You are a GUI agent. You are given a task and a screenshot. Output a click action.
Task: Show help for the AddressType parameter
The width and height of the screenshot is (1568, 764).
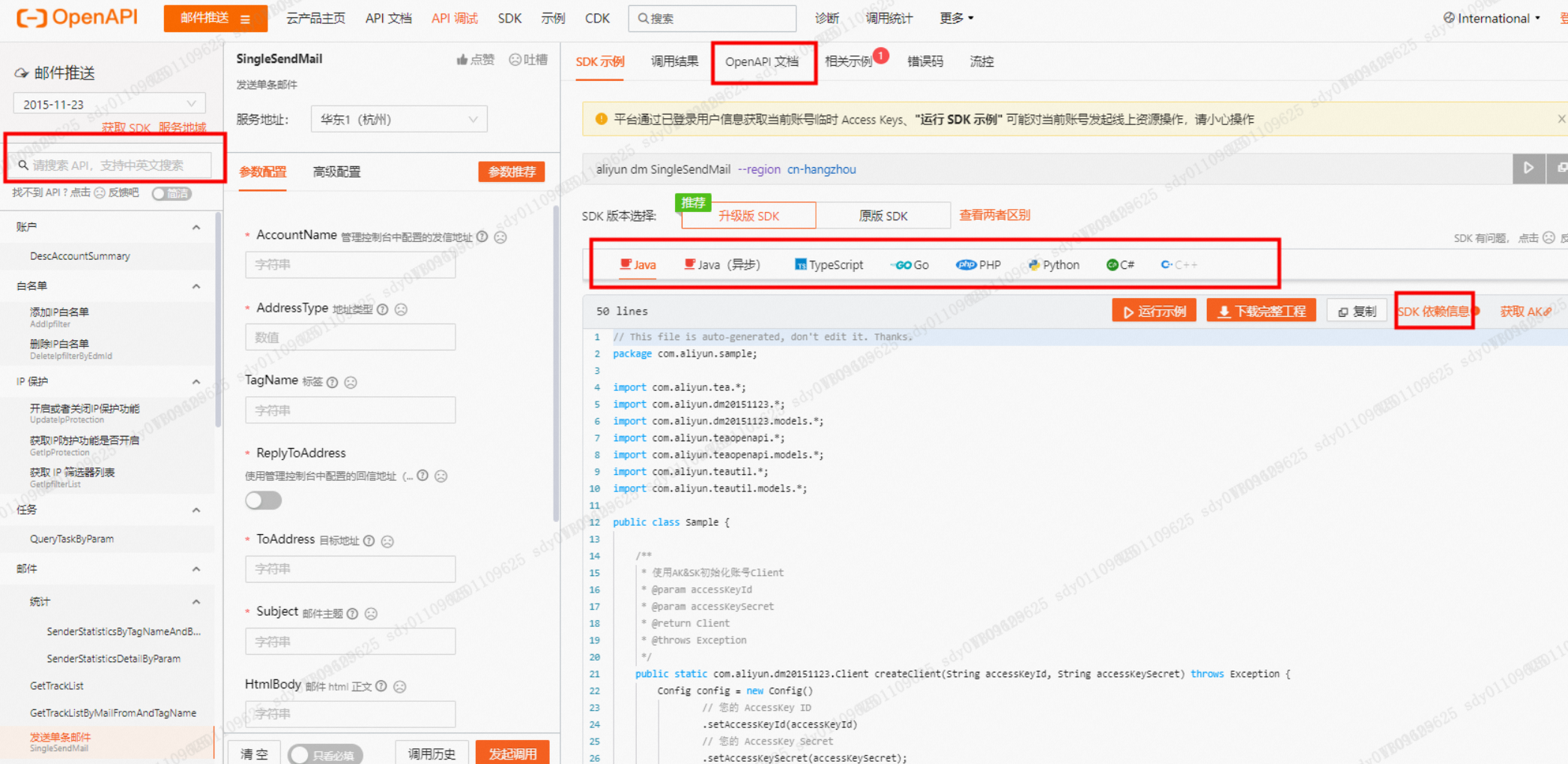coord(382,309)
